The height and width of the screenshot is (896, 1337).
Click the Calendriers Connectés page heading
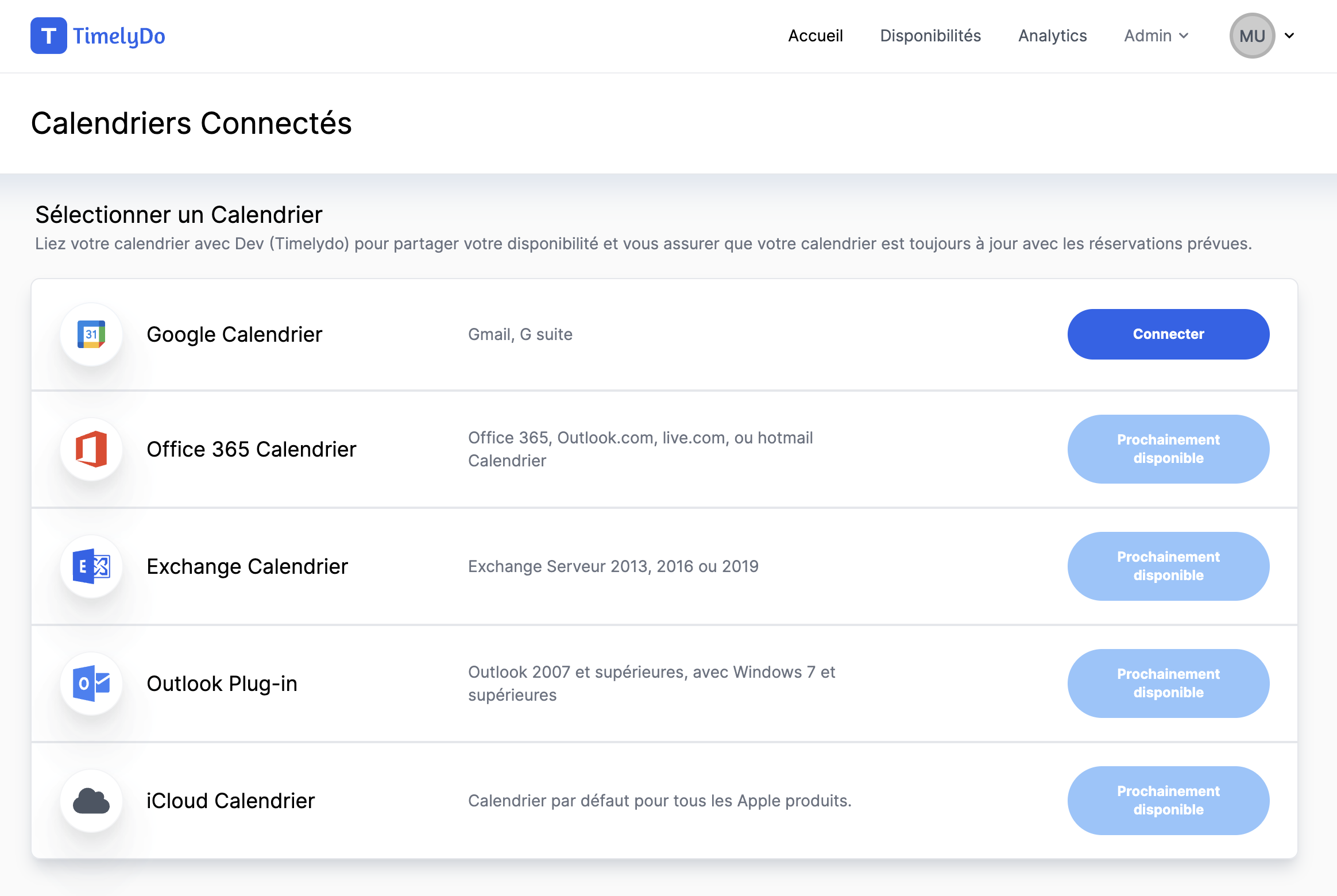pyautogui.click(x=191, y=123)
